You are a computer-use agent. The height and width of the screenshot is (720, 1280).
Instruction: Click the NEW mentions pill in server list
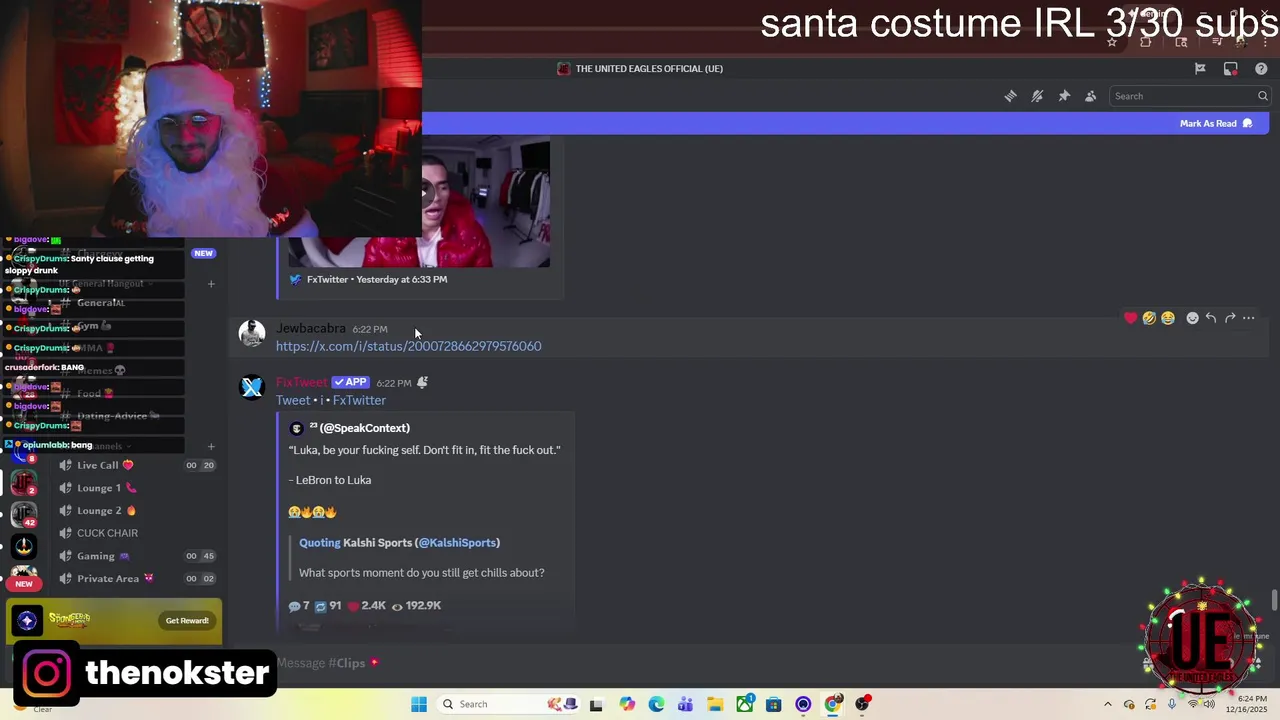tap(23, 584)
